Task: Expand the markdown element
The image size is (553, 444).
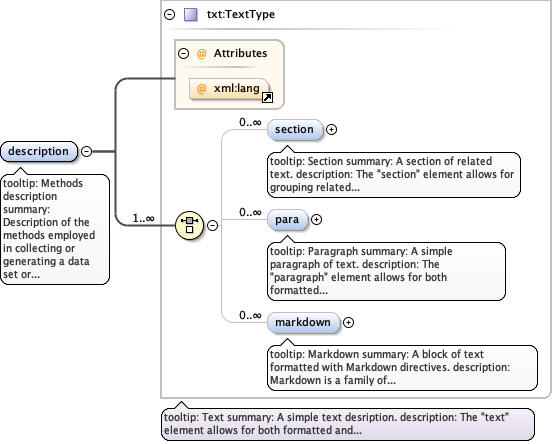Action: 348,322
